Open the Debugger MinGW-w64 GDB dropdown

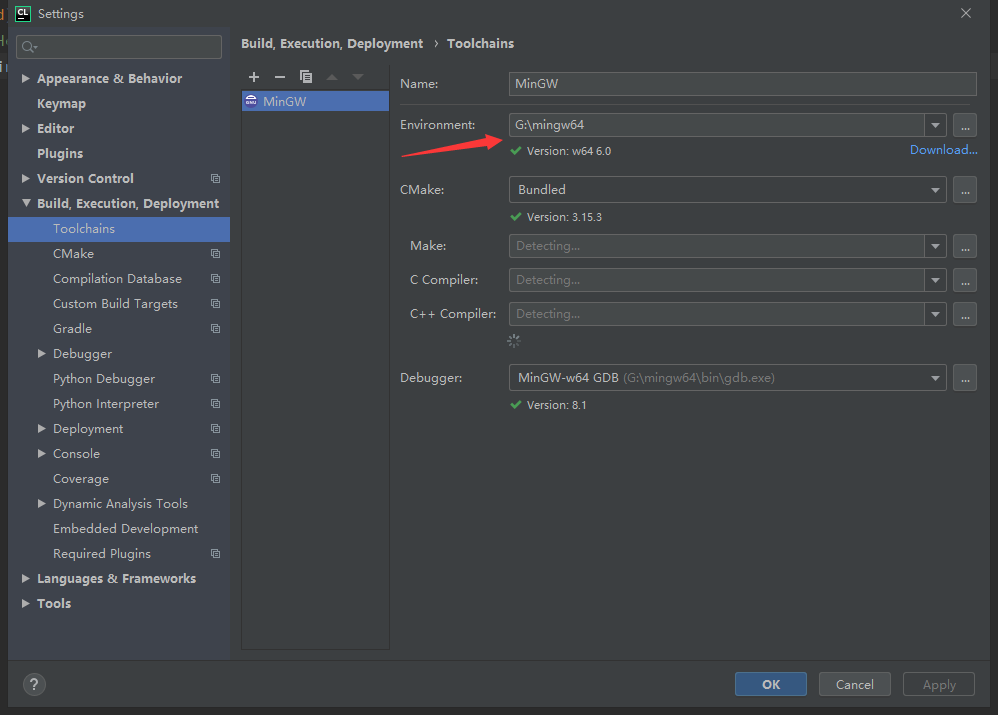[x=935, y=378]
